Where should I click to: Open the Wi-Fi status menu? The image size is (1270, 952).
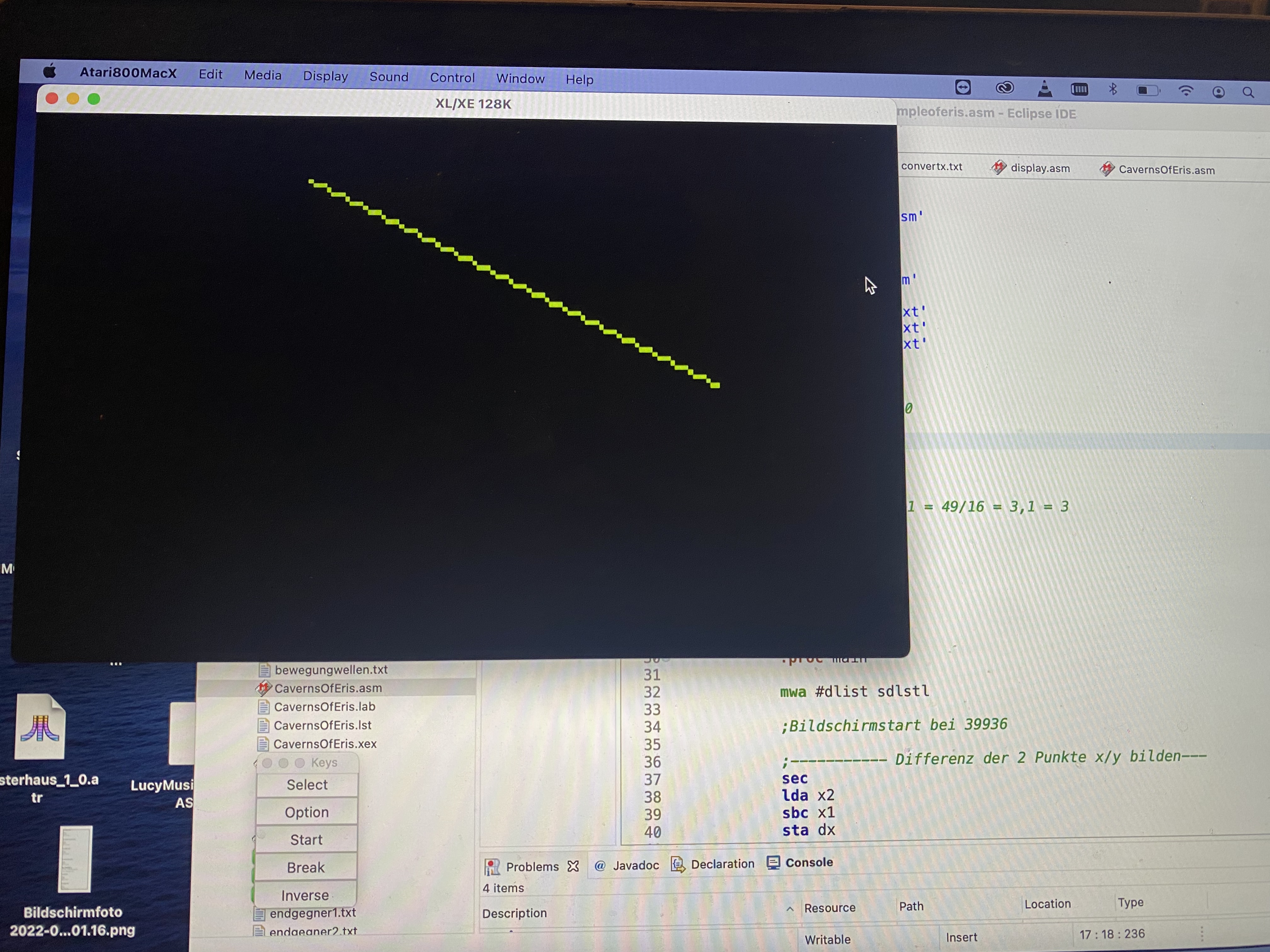click(x=1186, y=91)
